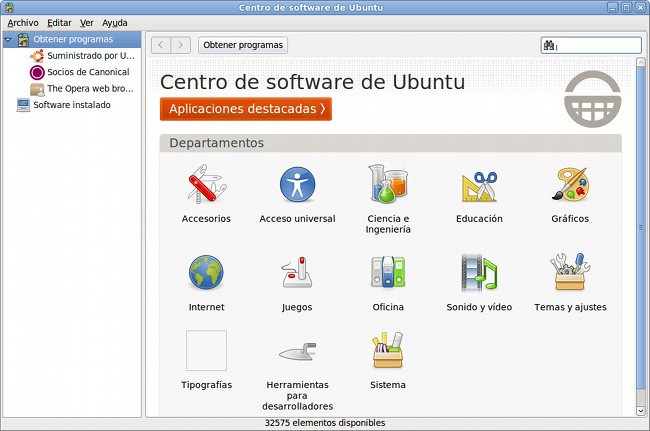Screen dimensions: 650x431
Task: Click the Sistema label text
Action: pyautogui.click(x=388, y=385)
